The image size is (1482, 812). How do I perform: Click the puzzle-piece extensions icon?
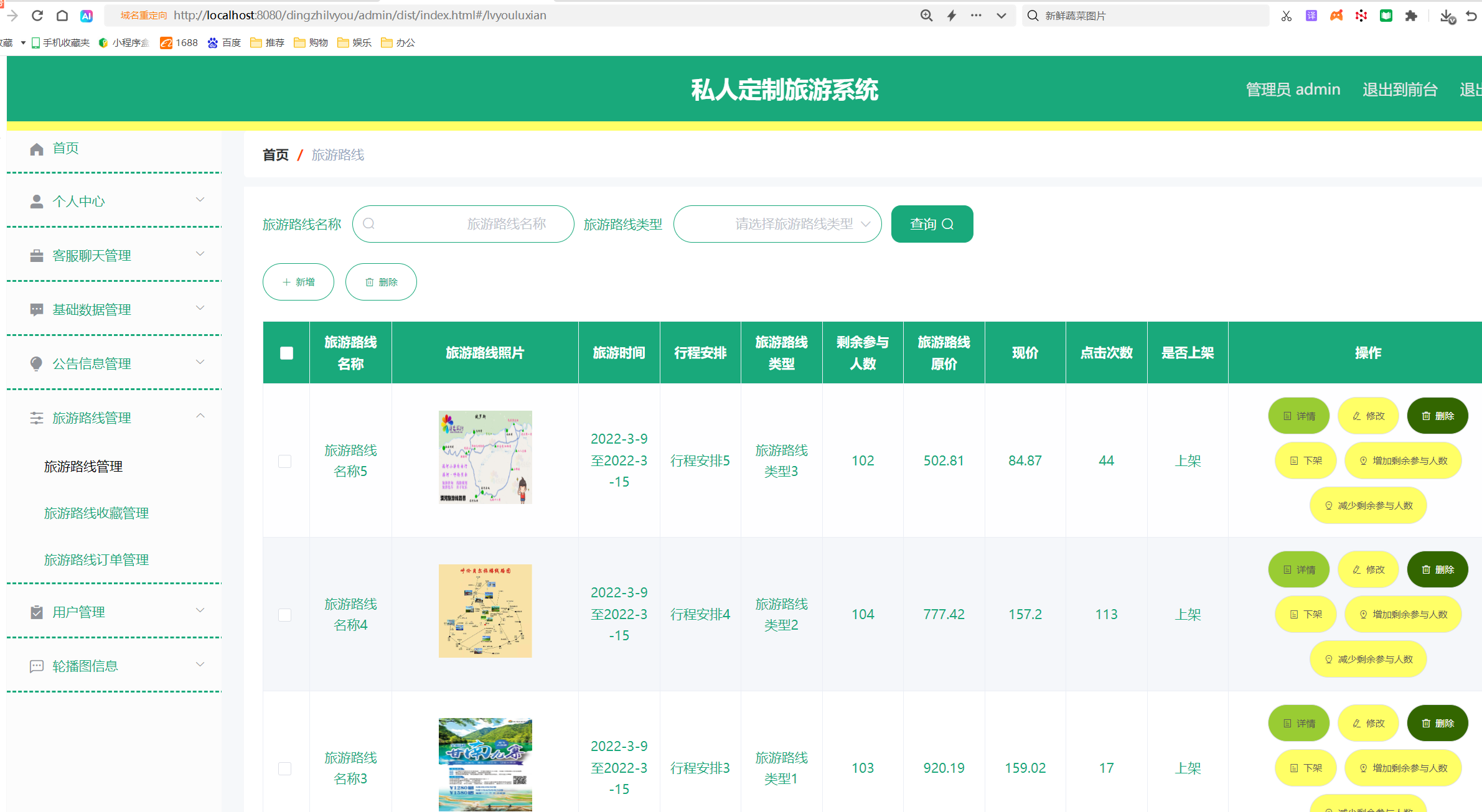(x=1411, y=16)
